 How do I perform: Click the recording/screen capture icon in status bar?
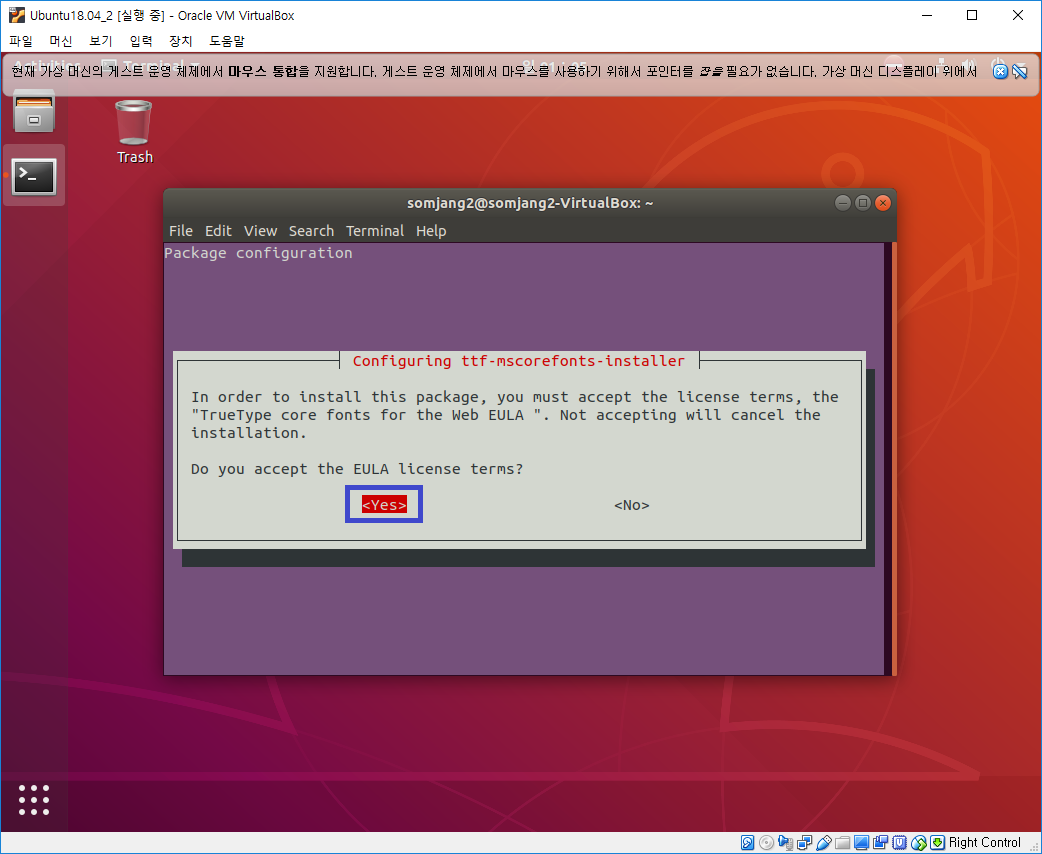881,843
